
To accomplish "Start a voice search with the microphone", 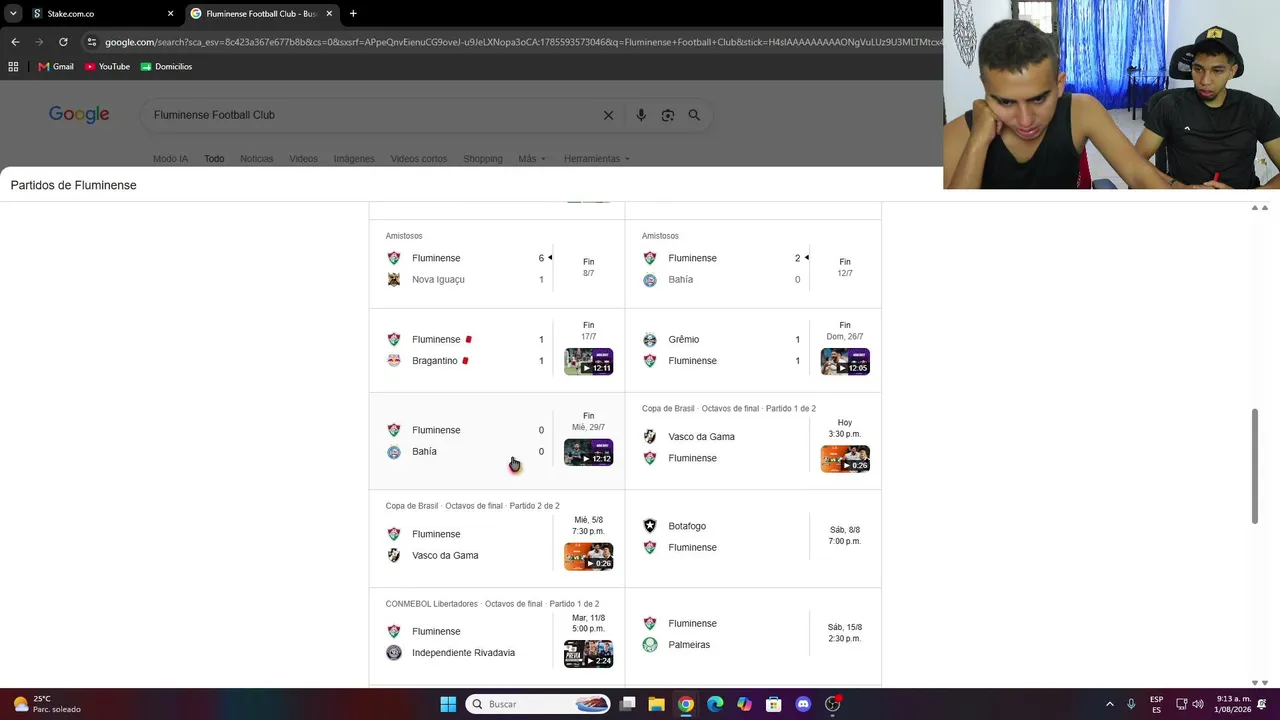I will (641, 115).
